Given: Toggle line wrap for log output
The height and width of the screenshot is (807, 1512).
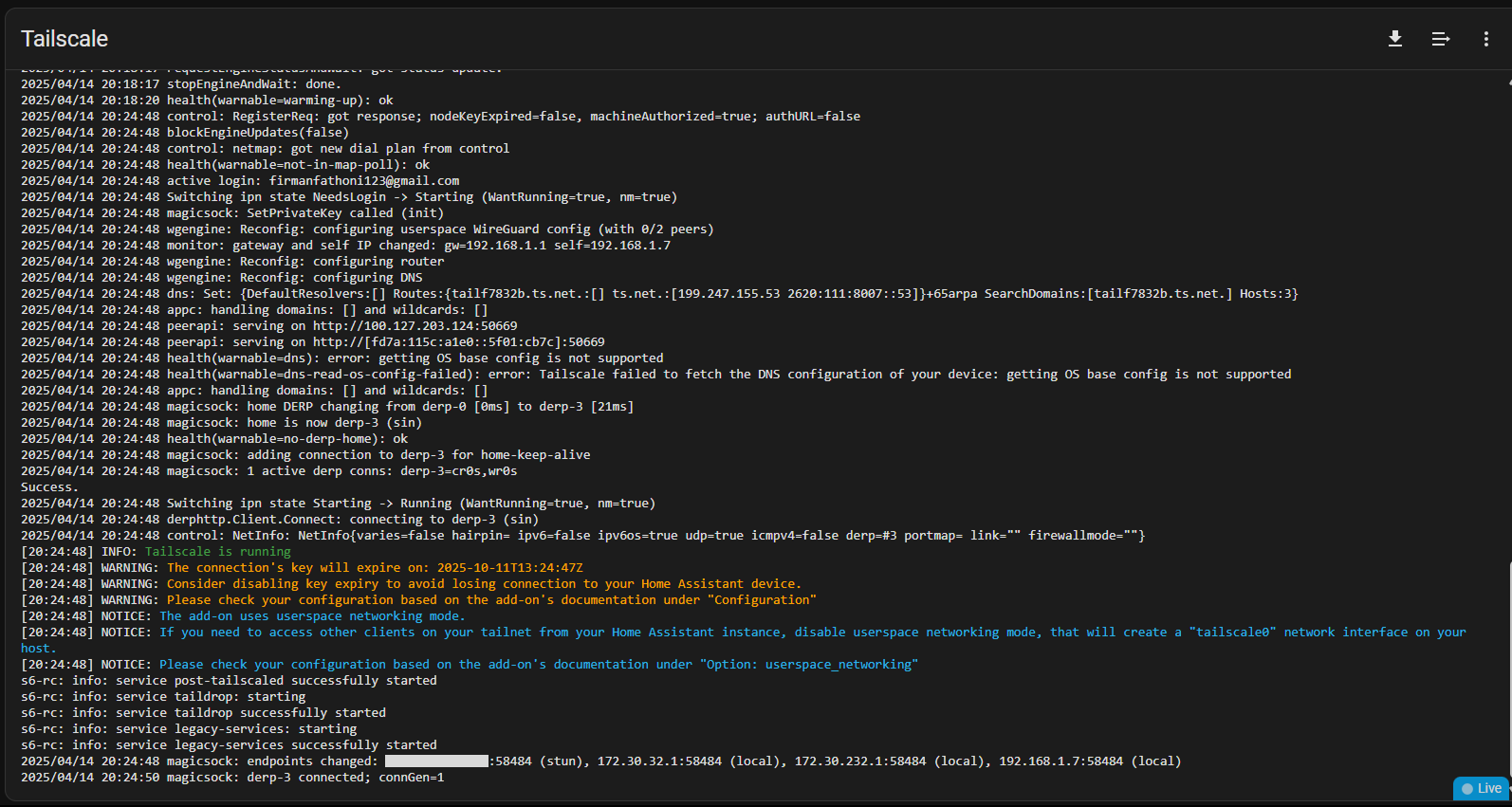Looking at the screenshot, I should pos(1440,39).
